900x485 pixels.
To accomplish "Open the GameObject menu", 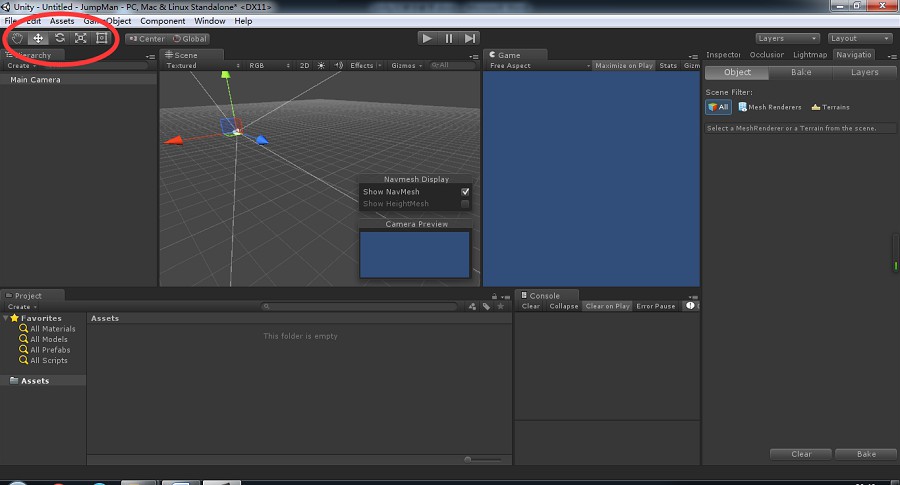I will [x=107, y=21].
